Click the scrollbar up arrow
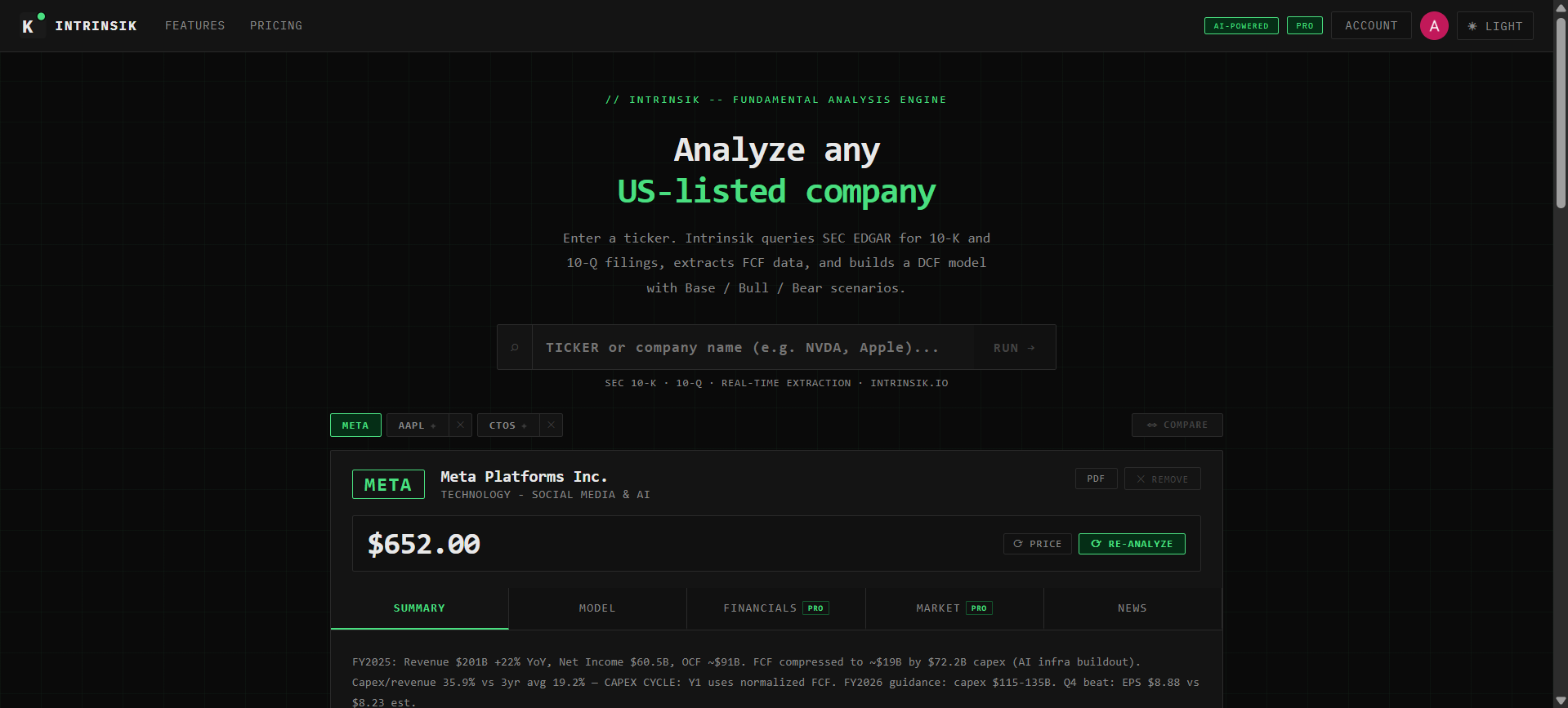 point(1561,7)
